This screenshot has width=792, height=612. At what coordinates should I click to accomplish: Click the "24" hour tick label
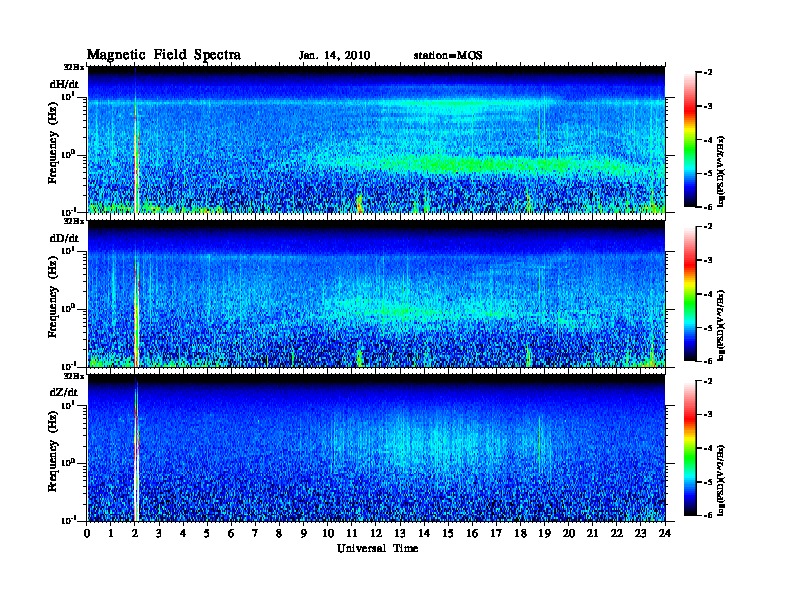coord(665,533)
